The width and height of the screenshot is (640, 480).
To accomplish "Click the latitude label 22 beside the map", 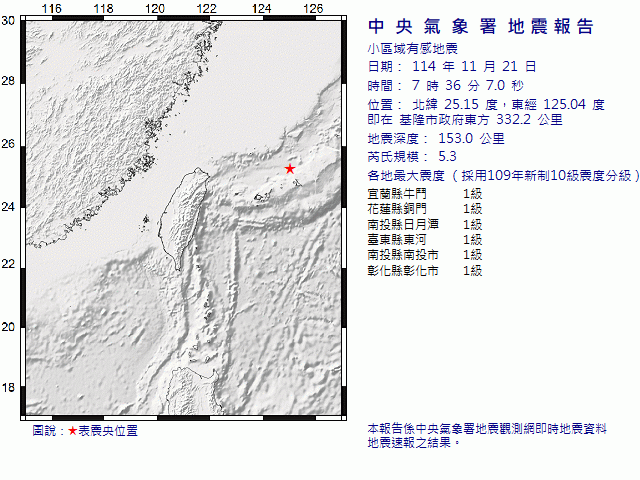I will [8, 264].
